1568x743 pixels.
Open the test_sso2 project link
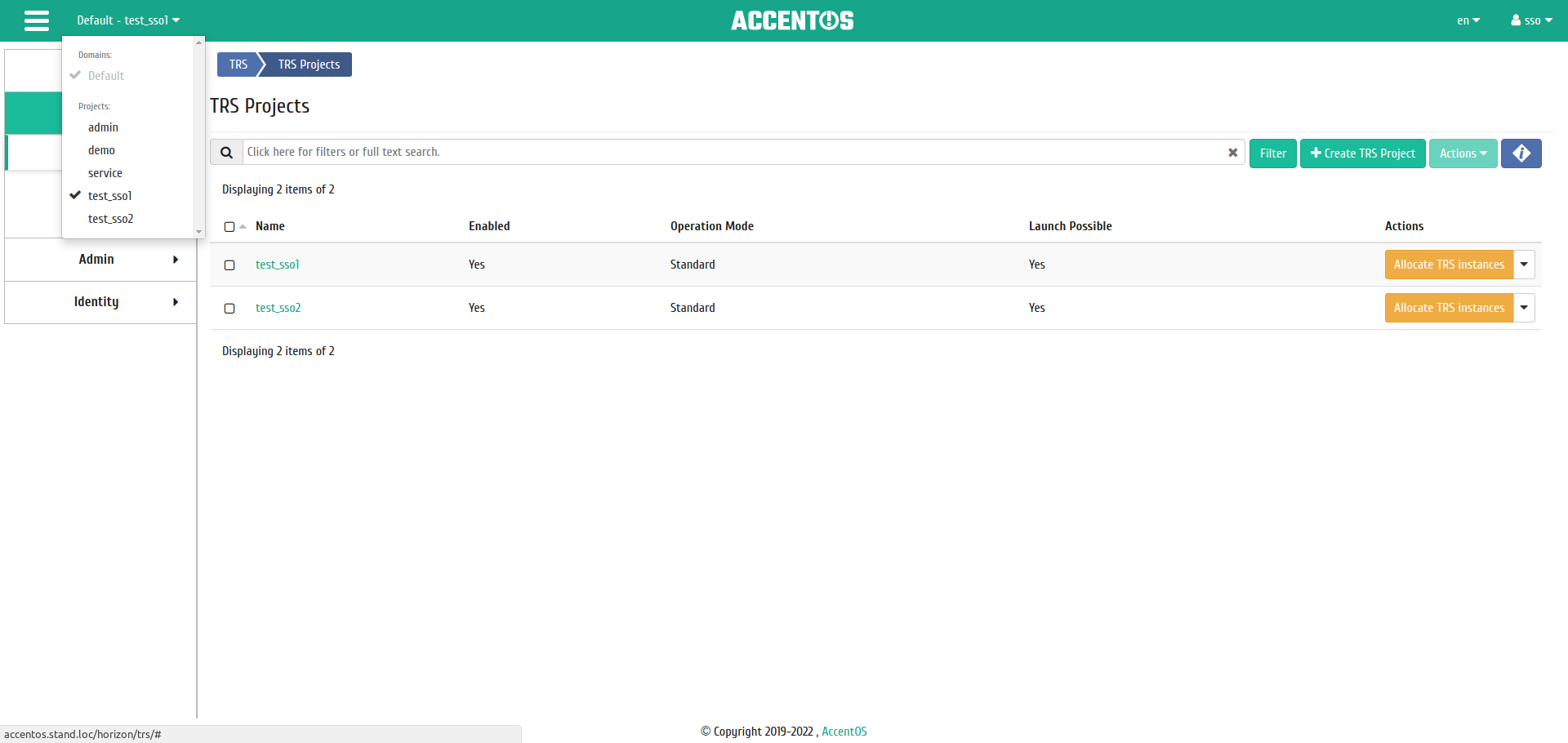tap(278, 308)
